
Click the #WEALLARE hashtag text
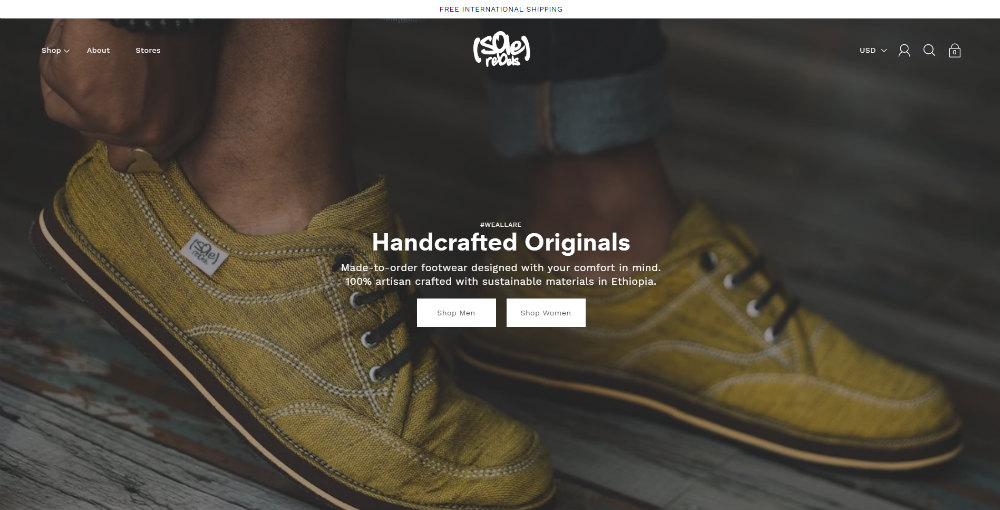(501, 224)
